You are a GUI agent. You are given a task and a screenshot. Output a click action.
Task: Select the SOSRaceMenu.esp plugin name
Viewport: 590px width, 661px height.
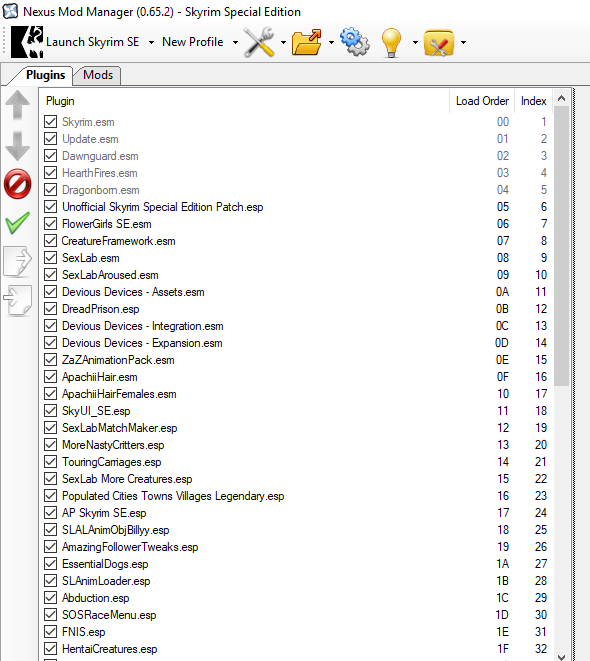(109, 615)
